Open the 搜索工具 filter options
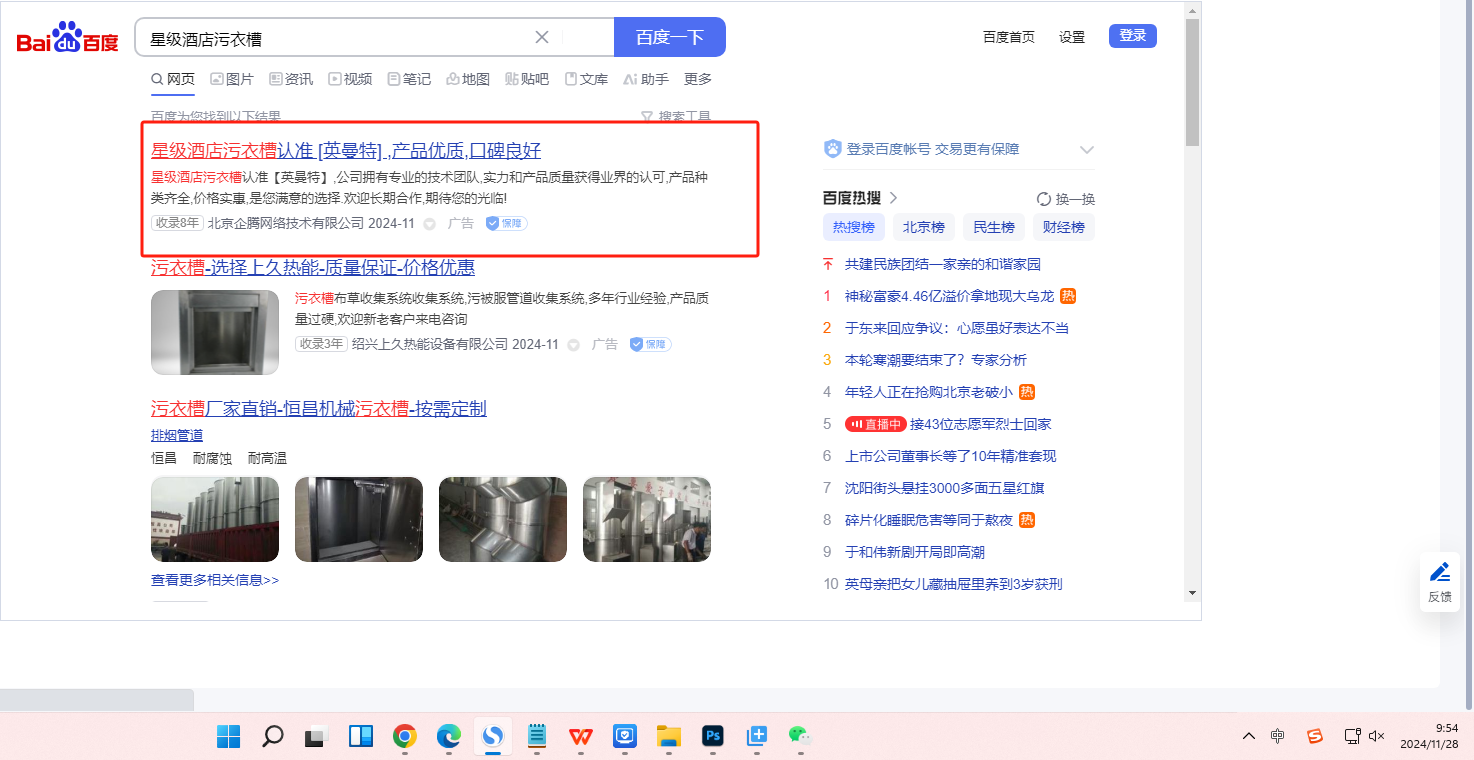This screenshot has height=760, width=1474. [676, 117]
